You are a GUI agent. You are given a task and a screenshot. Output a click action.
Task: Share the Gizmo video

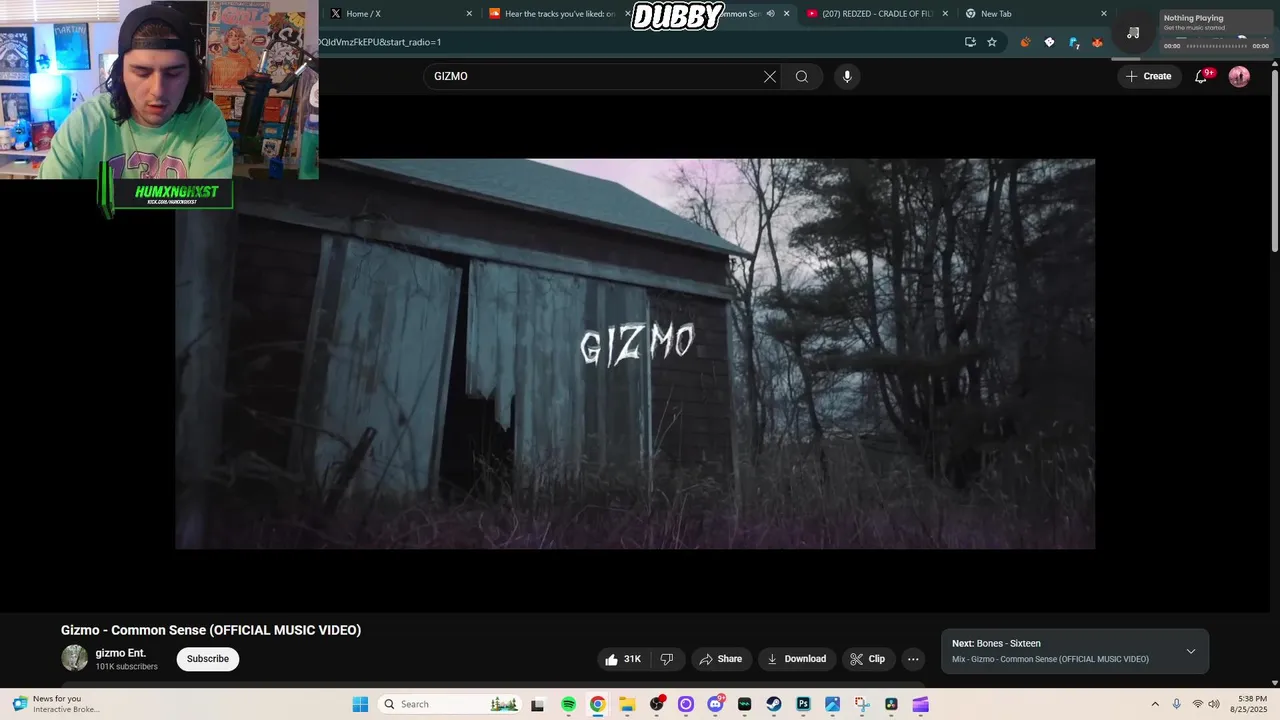tap(721, 659)
